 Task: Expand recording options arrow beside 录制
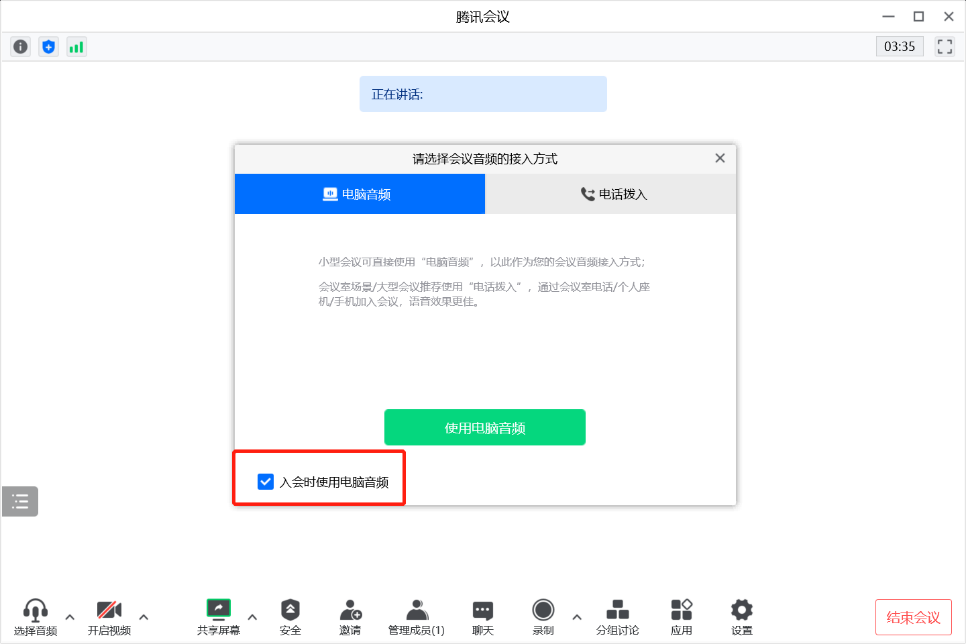[x=577, y=617]
